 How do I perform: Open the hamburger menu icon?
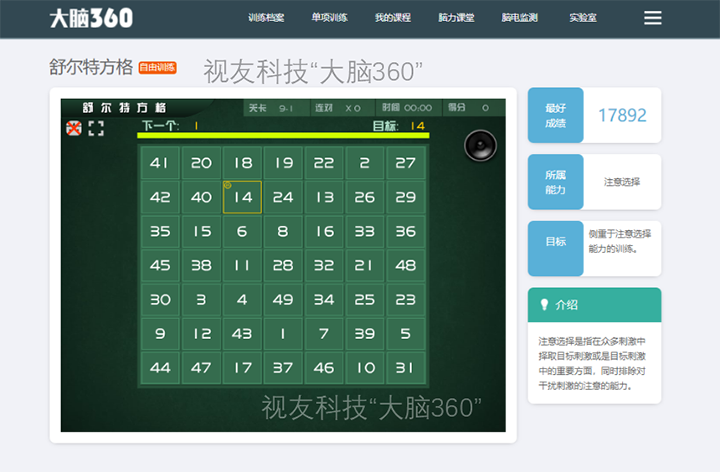click(x=653, y=18)
